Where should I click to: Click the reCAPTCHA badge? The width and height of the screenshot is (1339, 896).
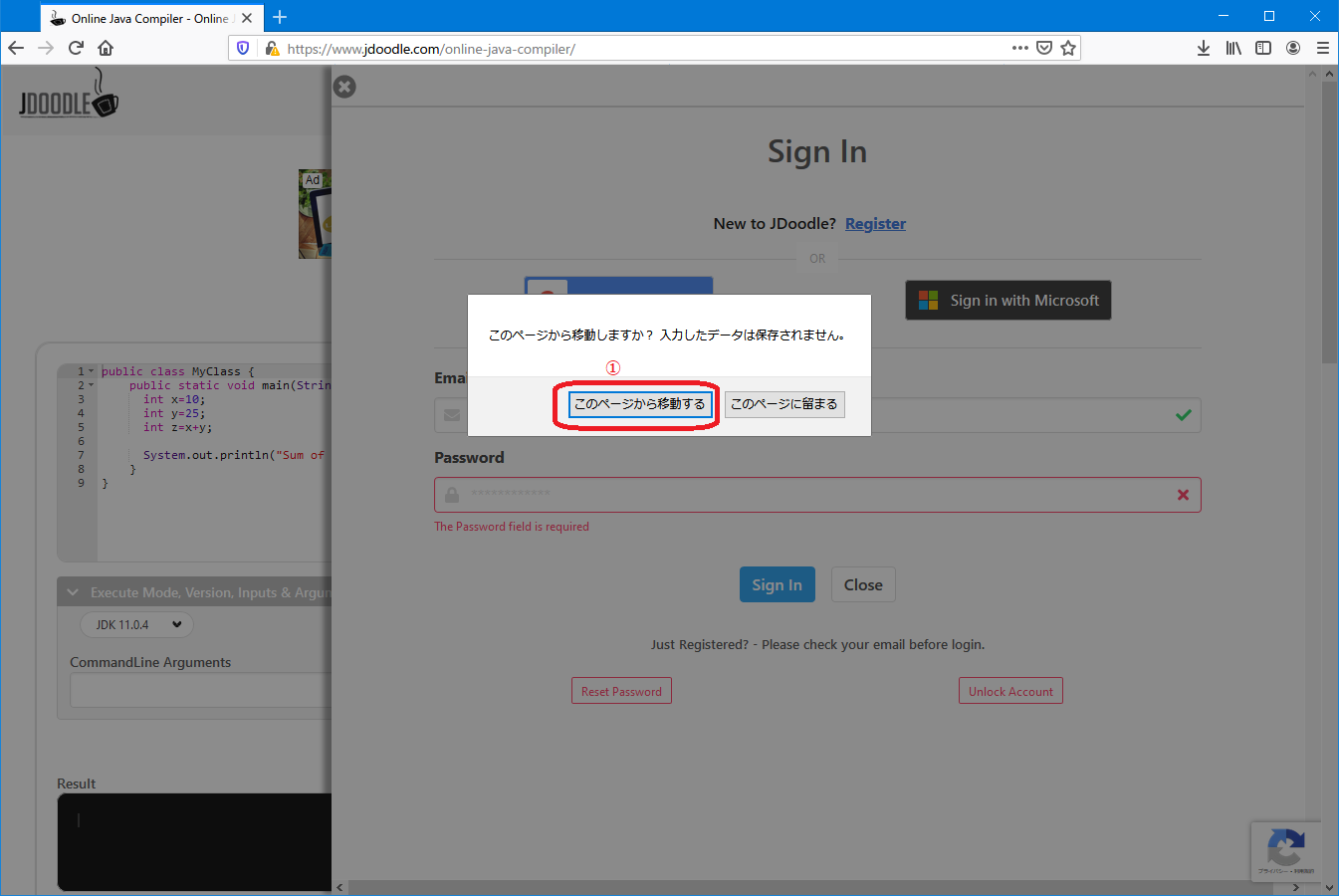pyautogui.click(x=1285, y=851)
